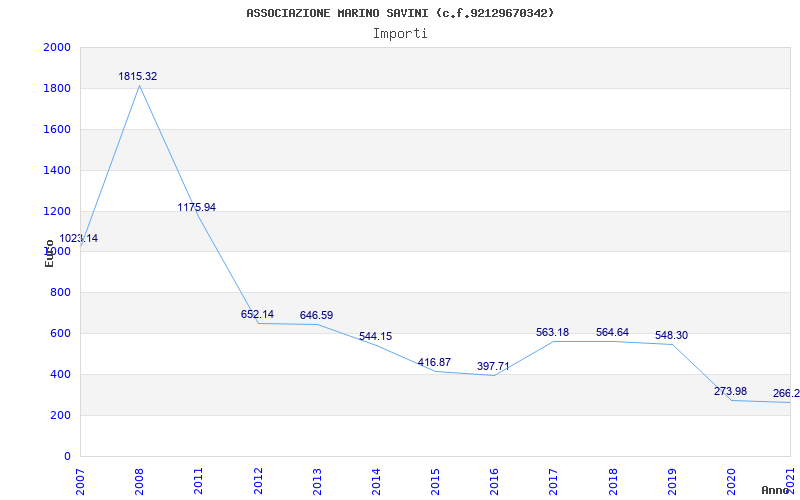Select the x-axis year 2020

click(731, 481)
